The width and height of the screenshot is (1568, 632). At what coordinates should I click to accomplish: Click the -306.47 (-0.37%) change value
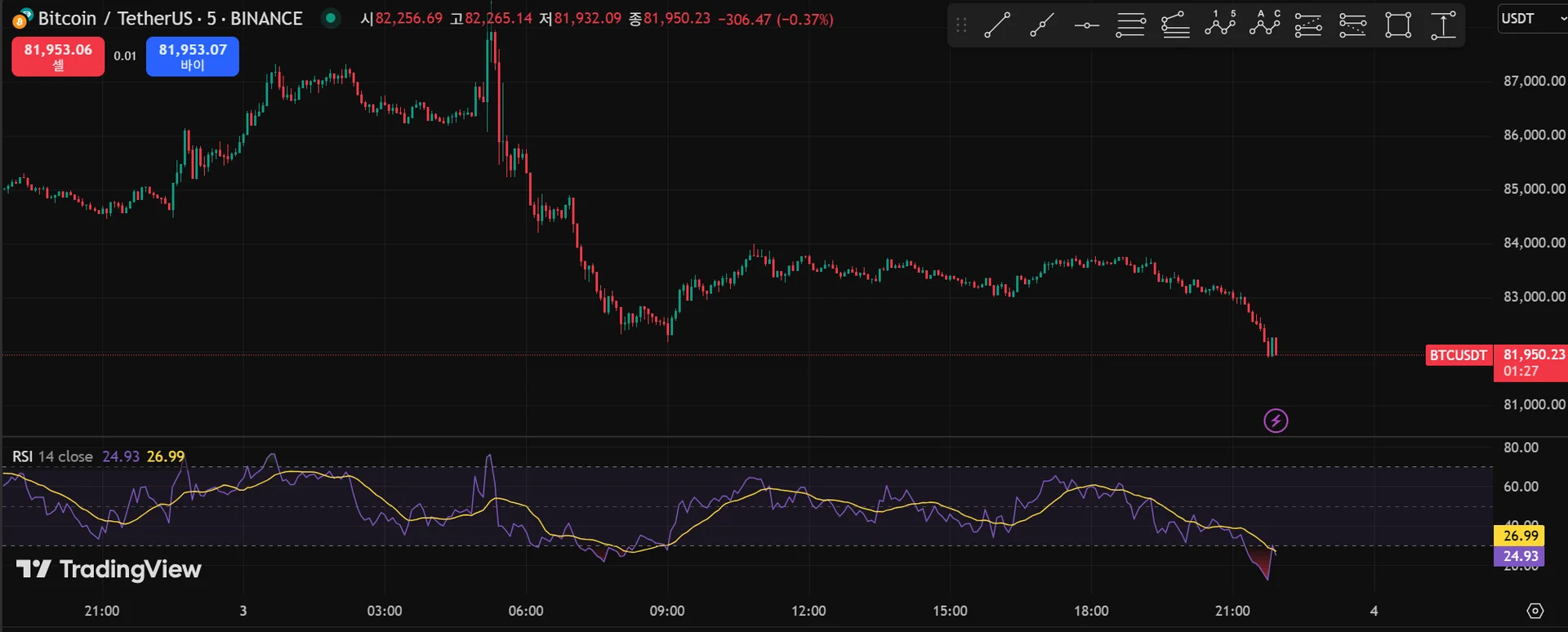pyautogui.click(x=776, y=19)
